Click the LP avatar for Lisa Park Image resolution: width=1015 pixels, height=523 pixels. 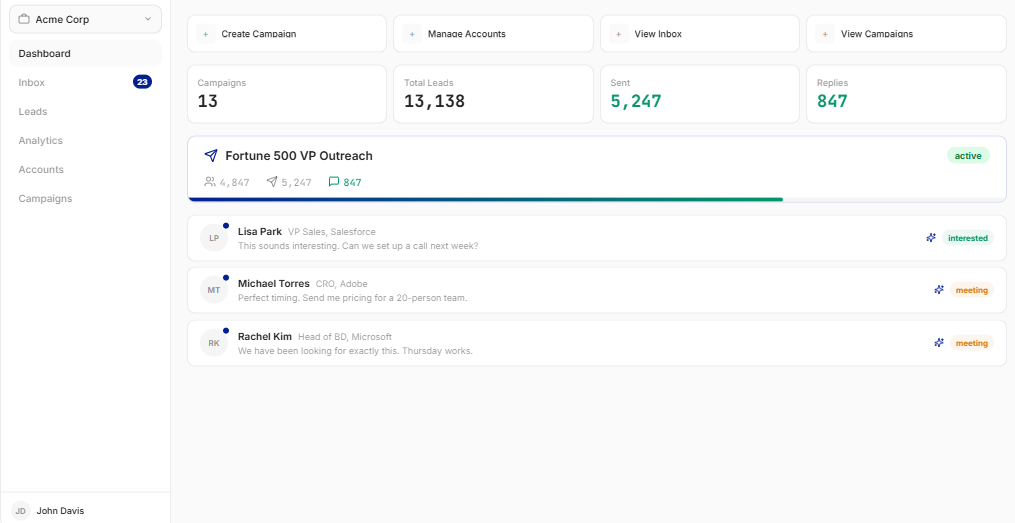(214, 238)
